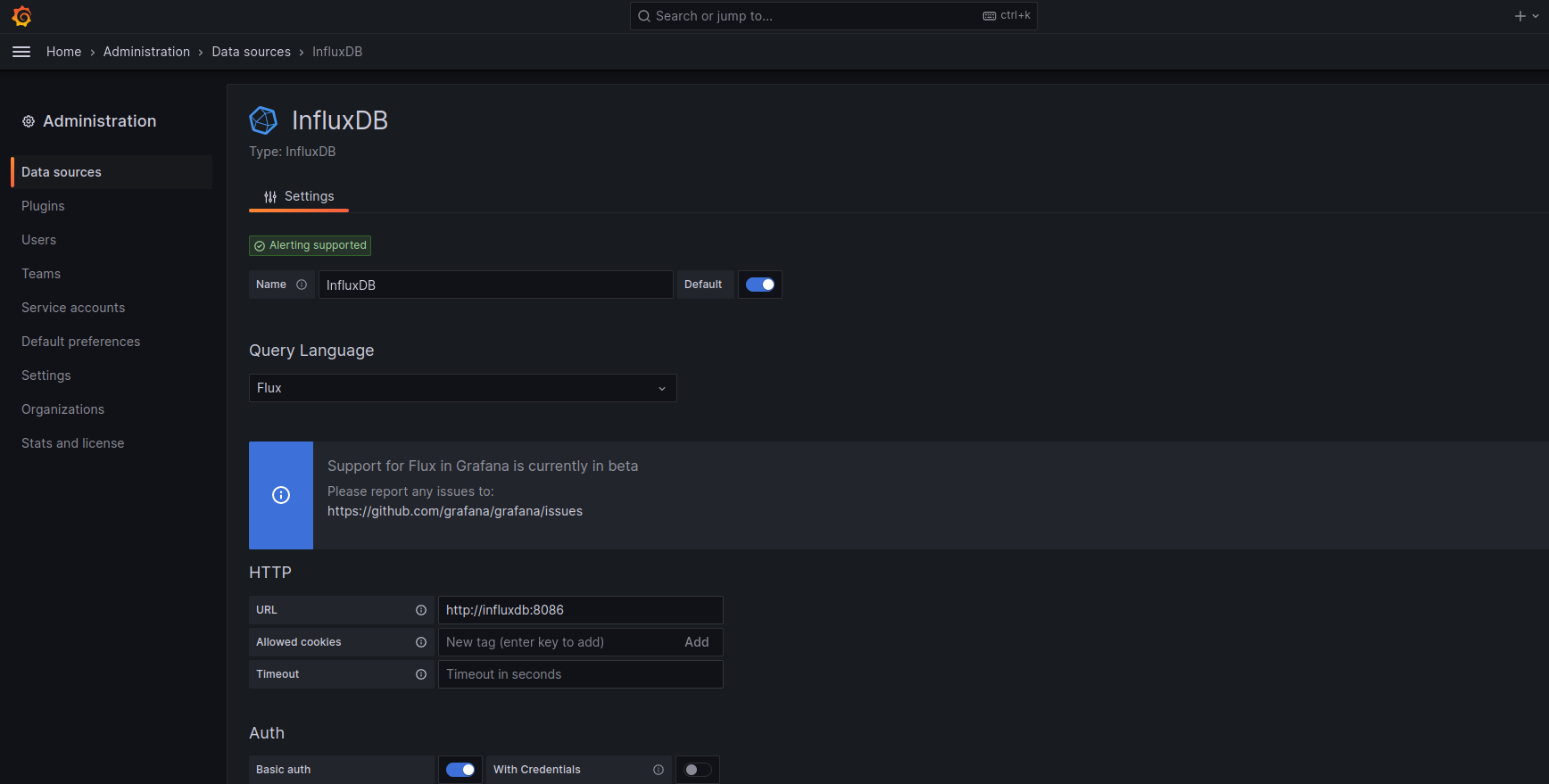Click the URL info icon

(x=421, y=610)
